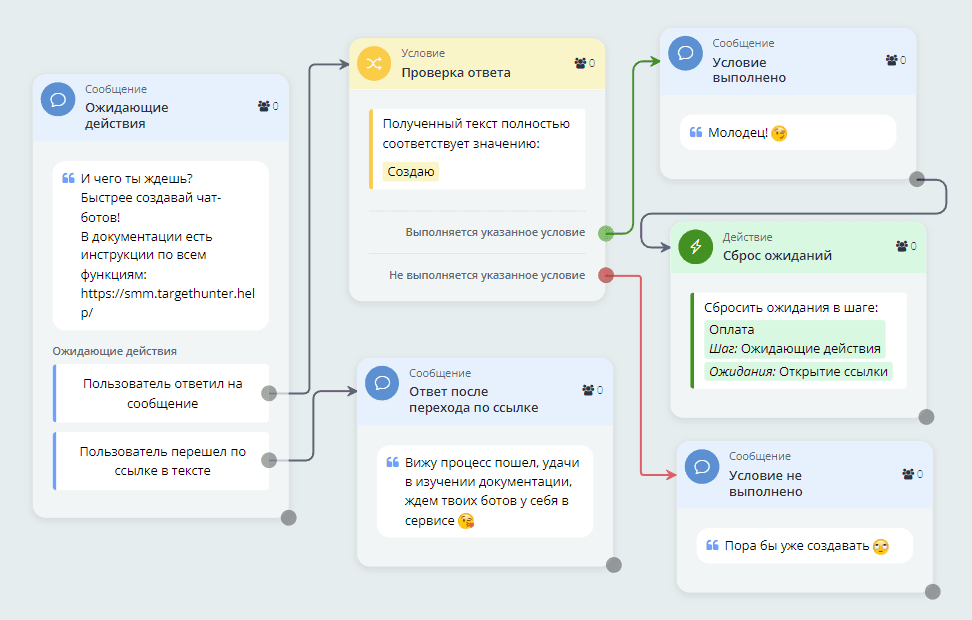Click green output connector of fulfilled condition
Image resolution: width=972 pixels, height=620 pixels.
pyautogui.click(x=605, y=233)
